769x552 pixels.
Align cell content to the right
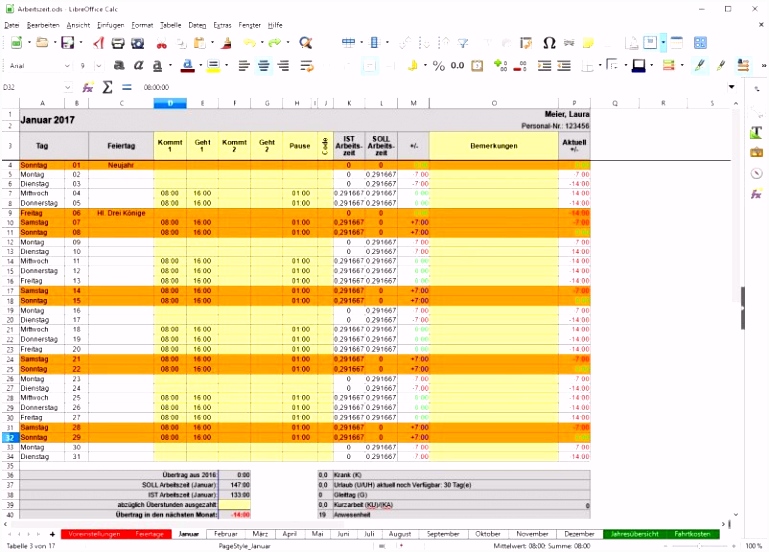tap(283, 66)
